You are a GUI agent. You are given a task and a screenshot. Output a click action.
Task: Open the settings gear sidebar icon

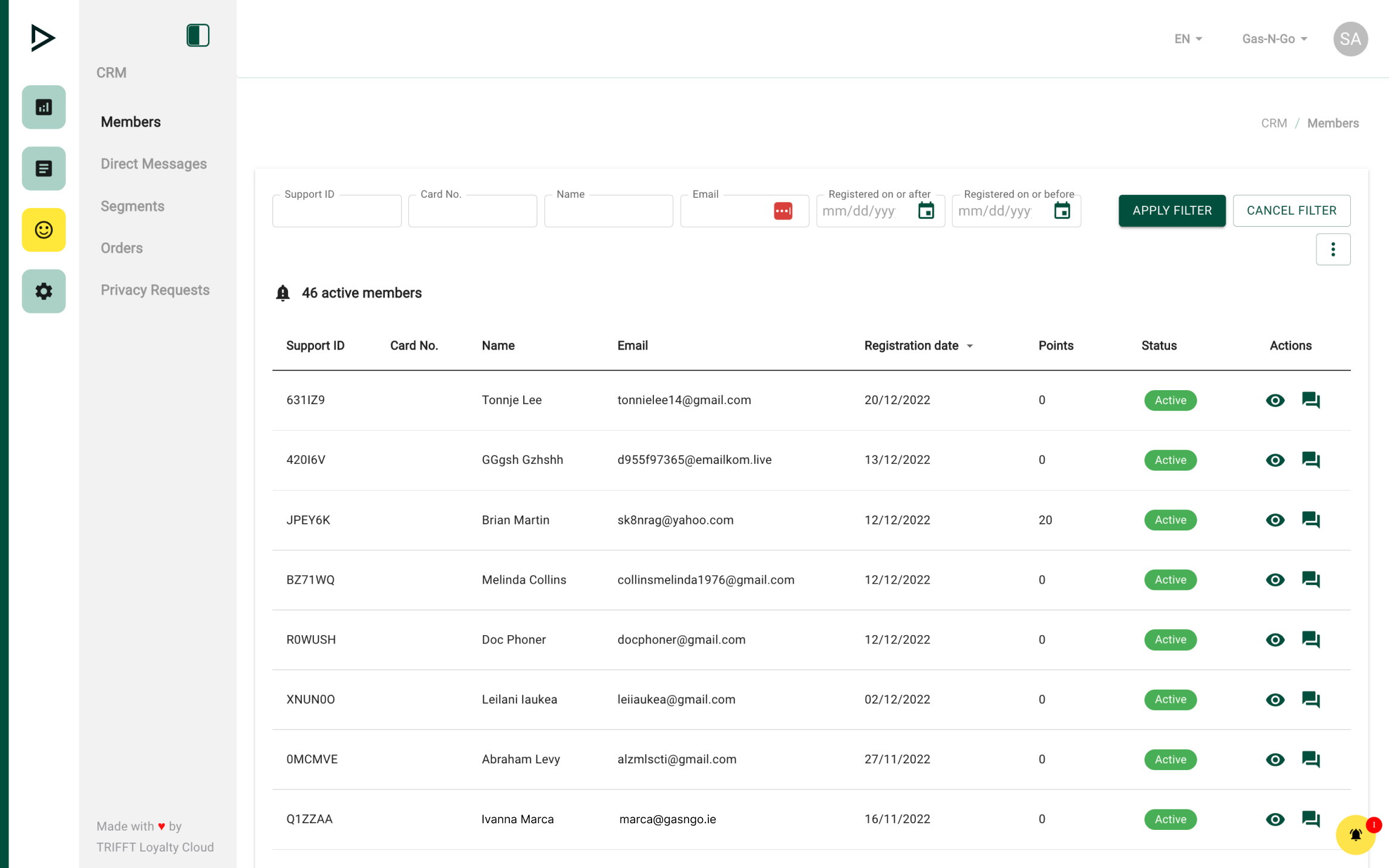[44, 291]
